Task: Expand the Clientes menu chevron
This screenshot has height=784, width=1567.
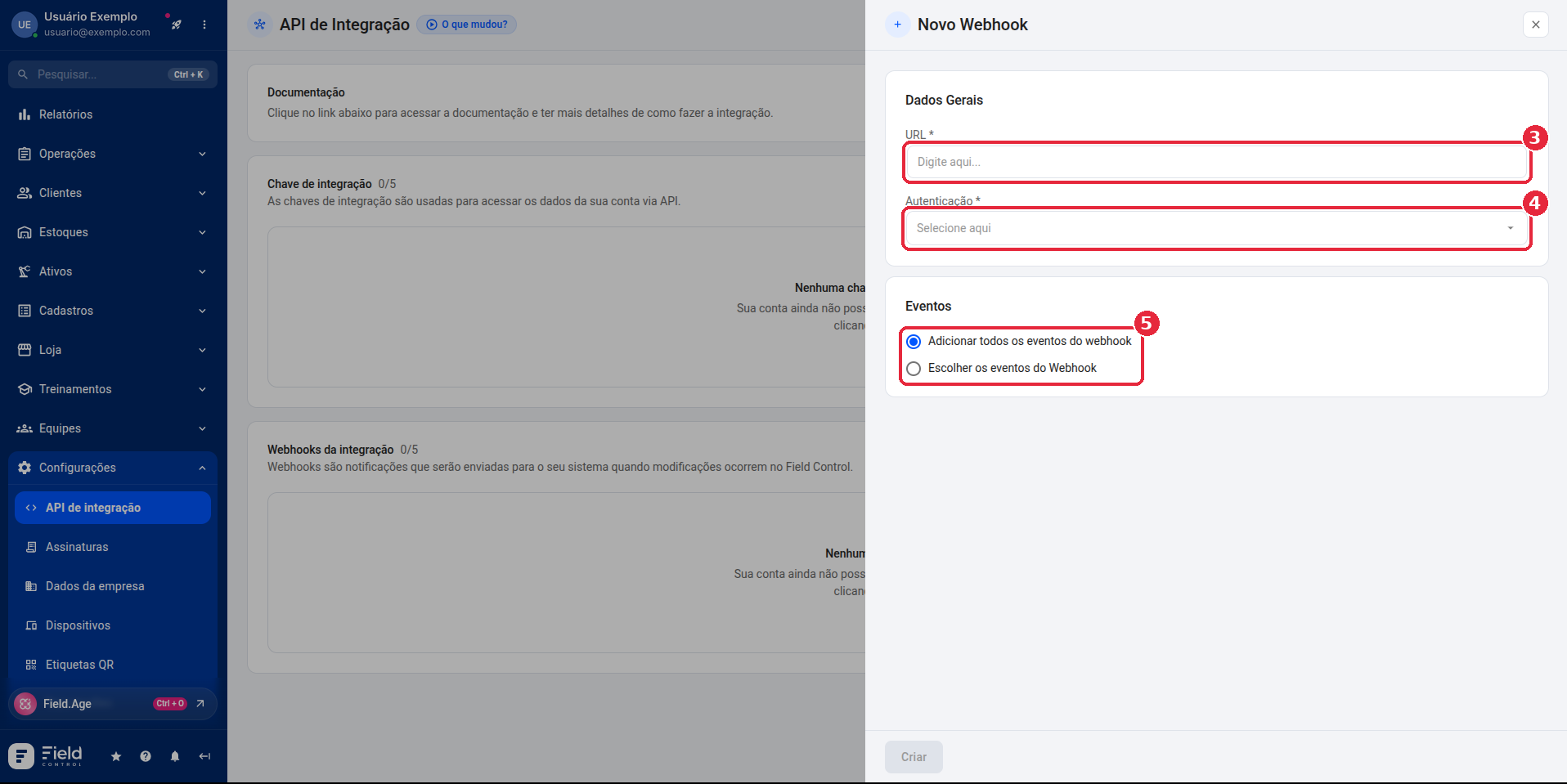Action: tap(202, 193)
